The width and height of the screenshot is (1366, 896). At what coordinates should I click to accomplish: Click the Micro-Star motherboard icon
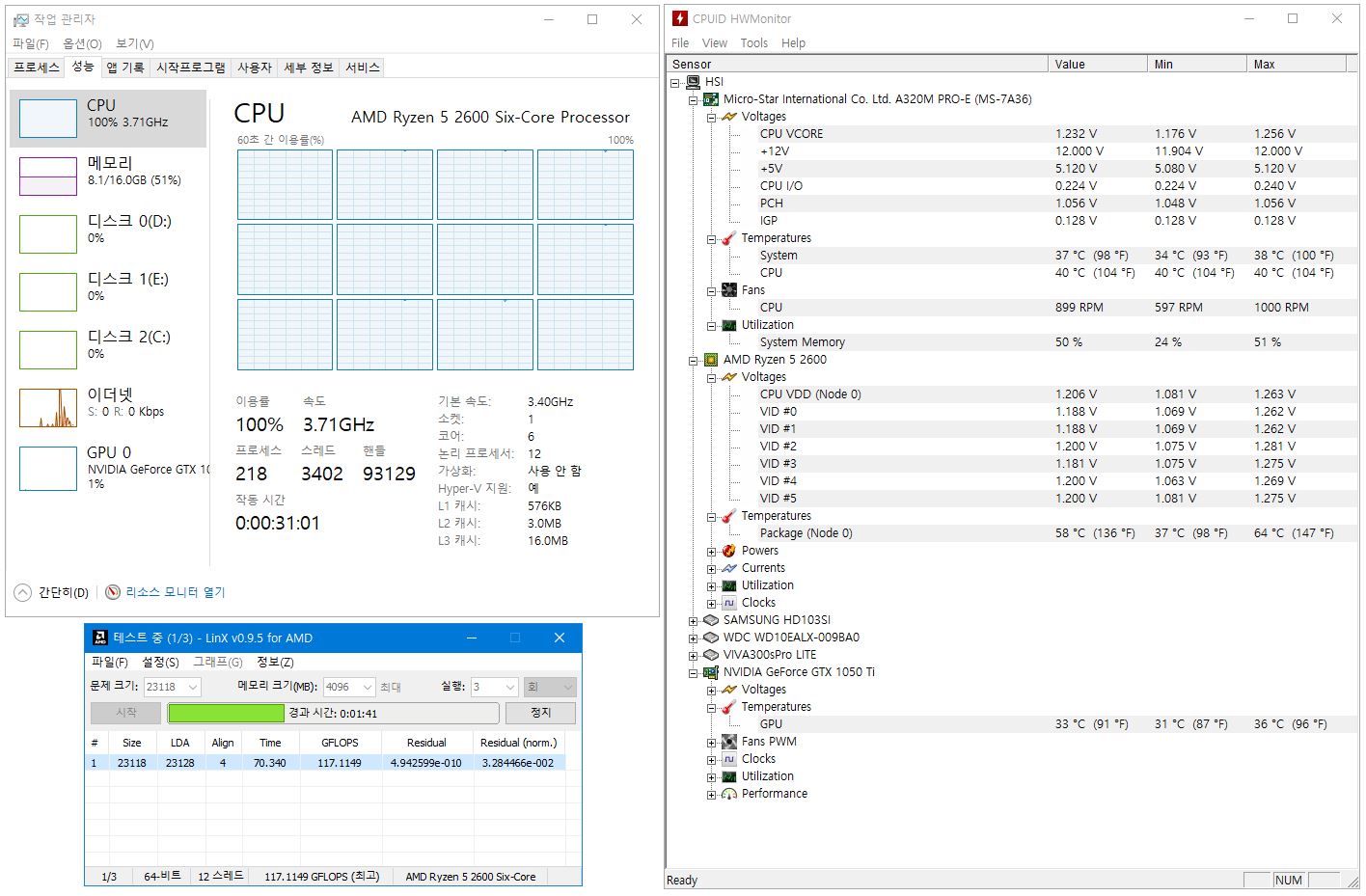point(711,99)
